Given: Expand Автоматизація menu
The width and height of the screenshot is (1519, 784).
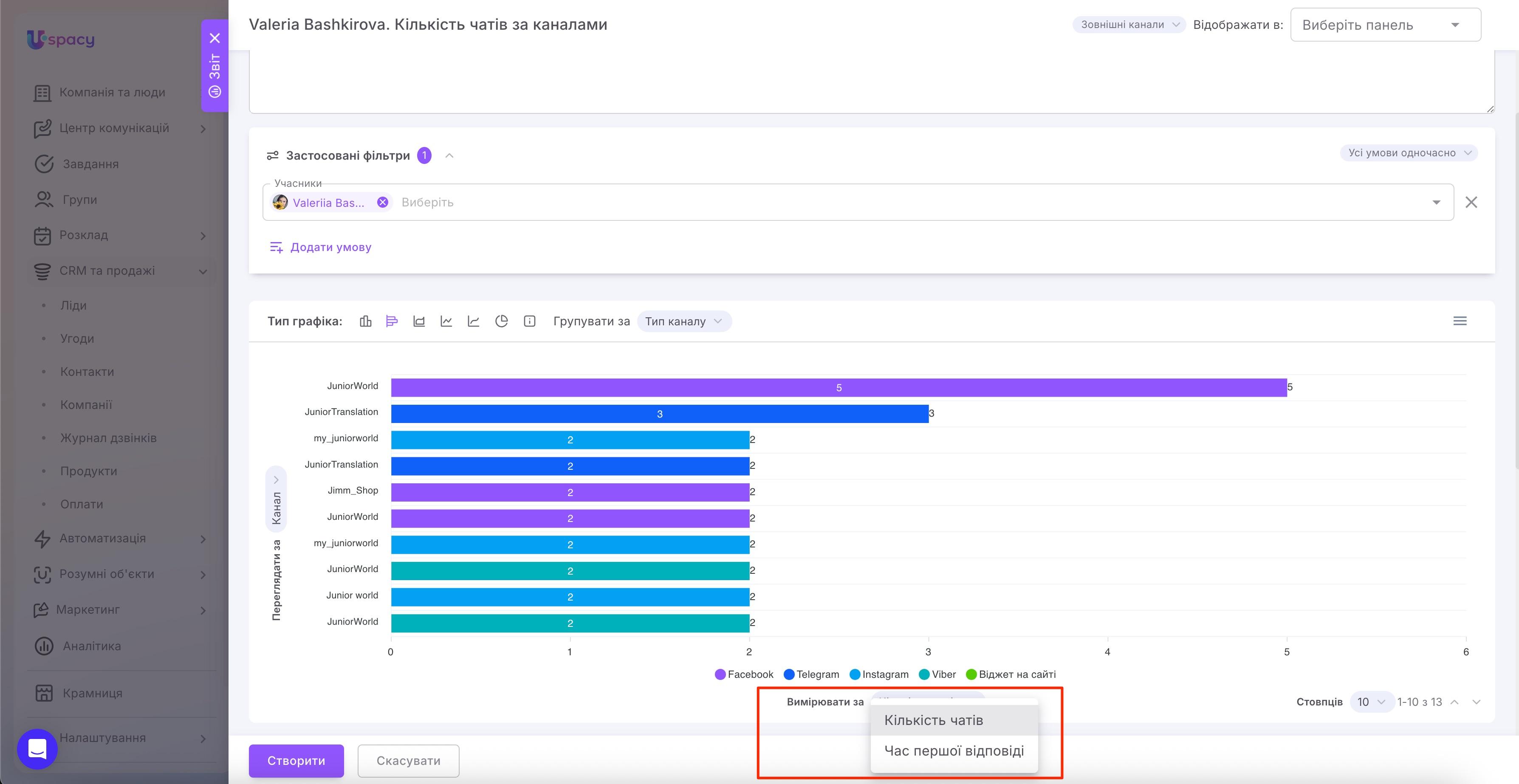Looking at the screenshot, I should click(x=203, y=539).
